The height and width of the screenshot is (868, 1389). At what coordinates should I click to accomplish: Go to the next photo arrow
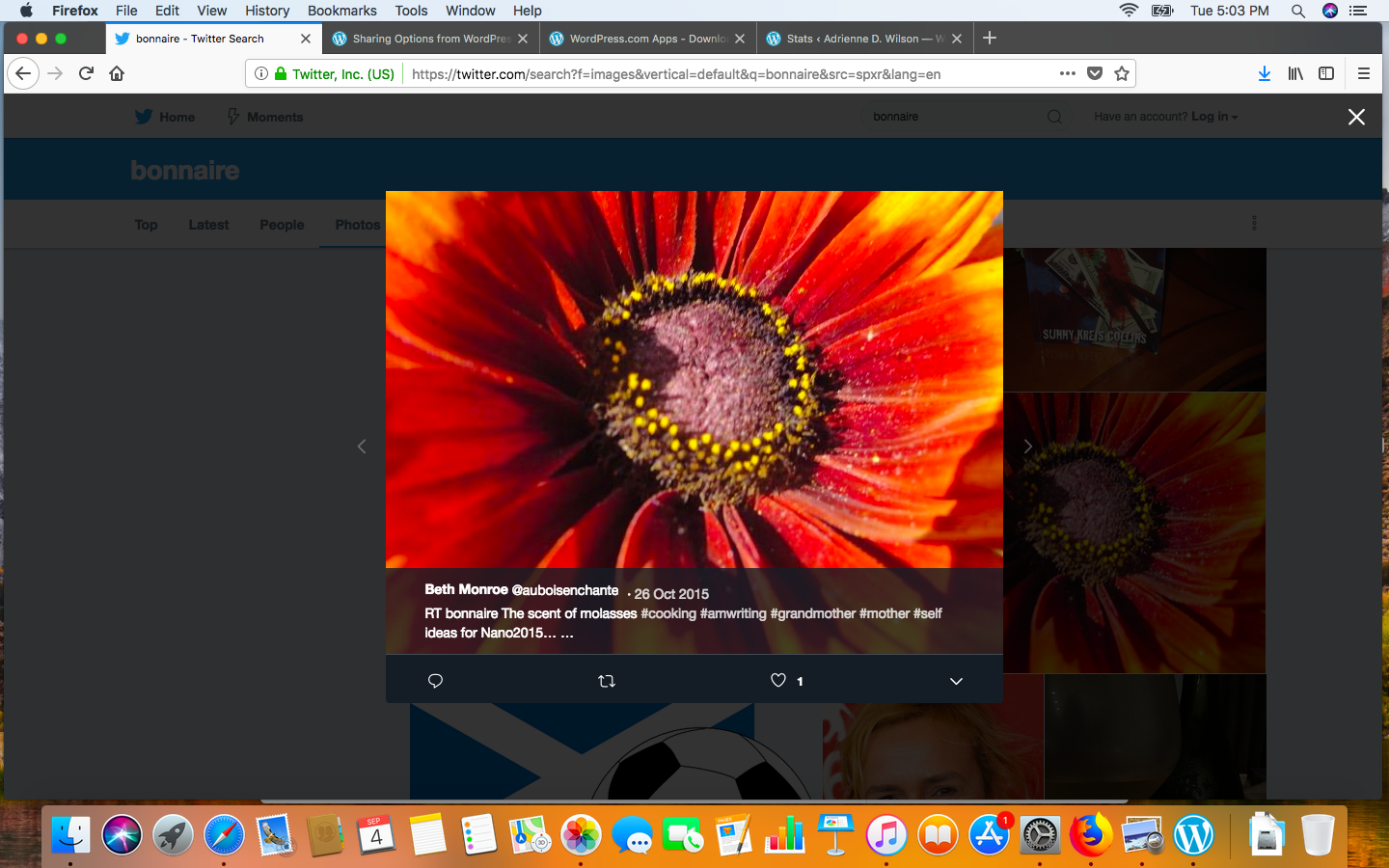(1027, 447)
